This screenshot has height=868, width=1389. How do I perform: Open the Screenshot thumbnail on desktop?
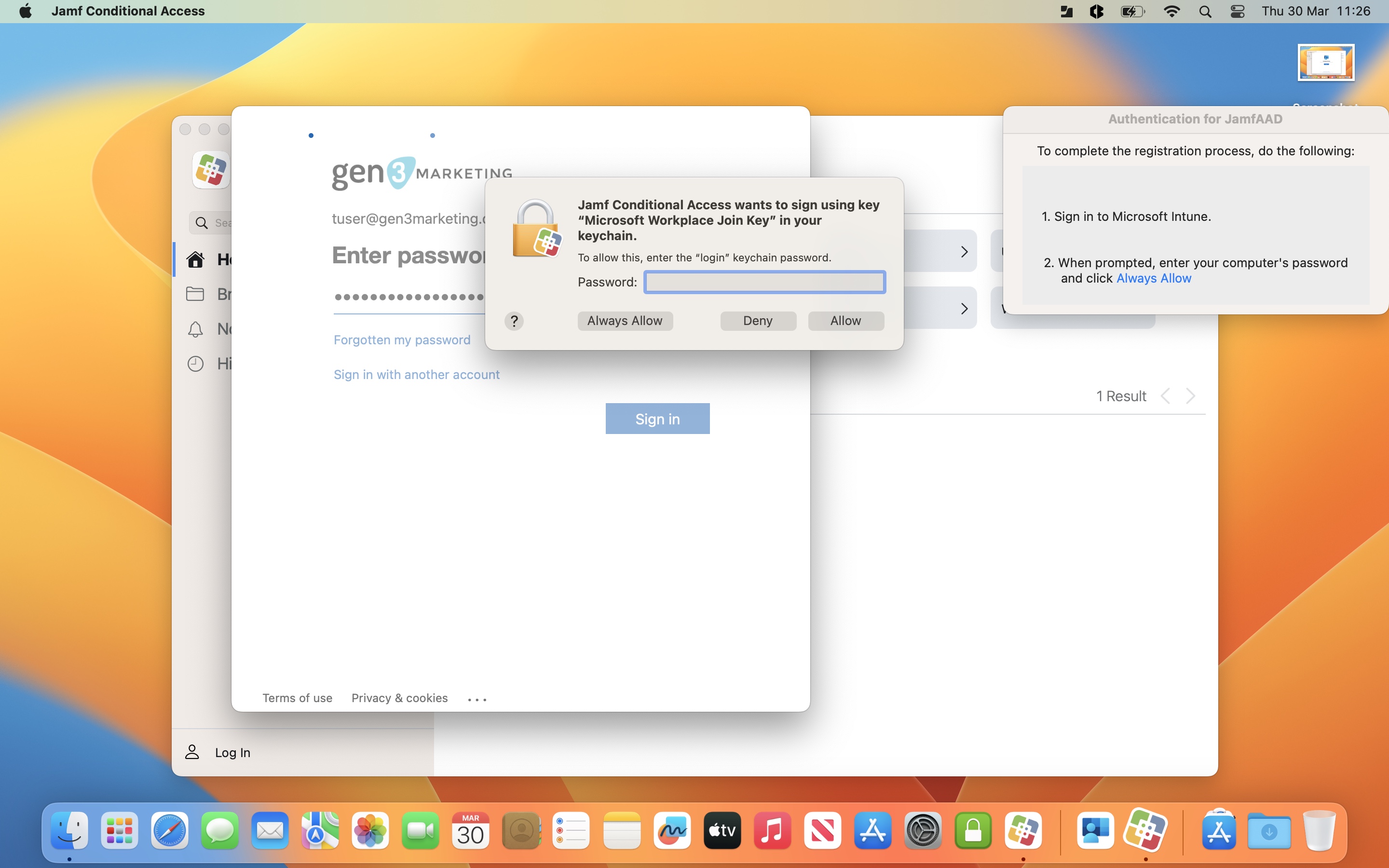[1326, 63]
